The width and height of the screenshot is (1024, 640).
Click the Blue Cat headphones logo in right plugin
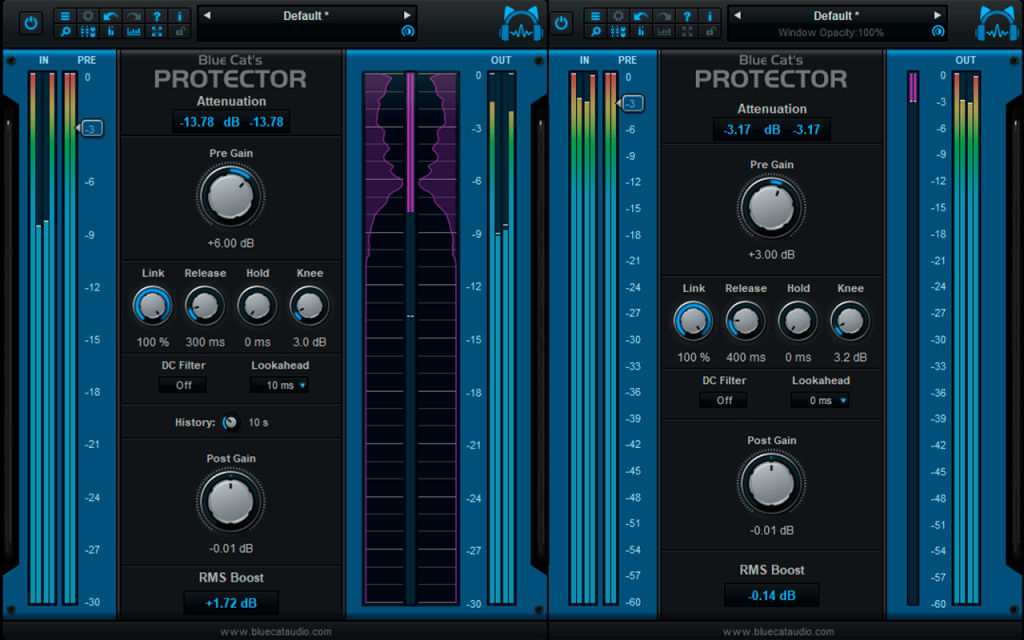point(997,24)
